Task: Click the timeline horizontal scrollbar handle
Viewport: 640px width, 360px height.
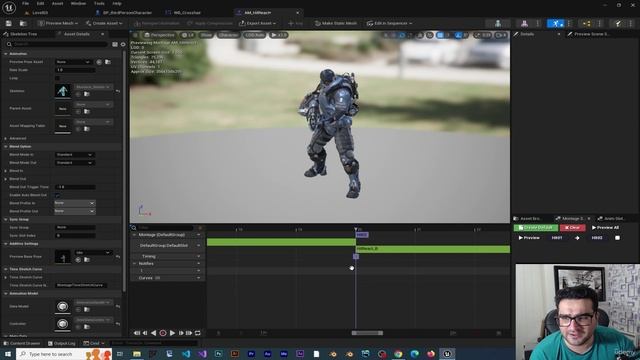Action: [x=367, y=333]
